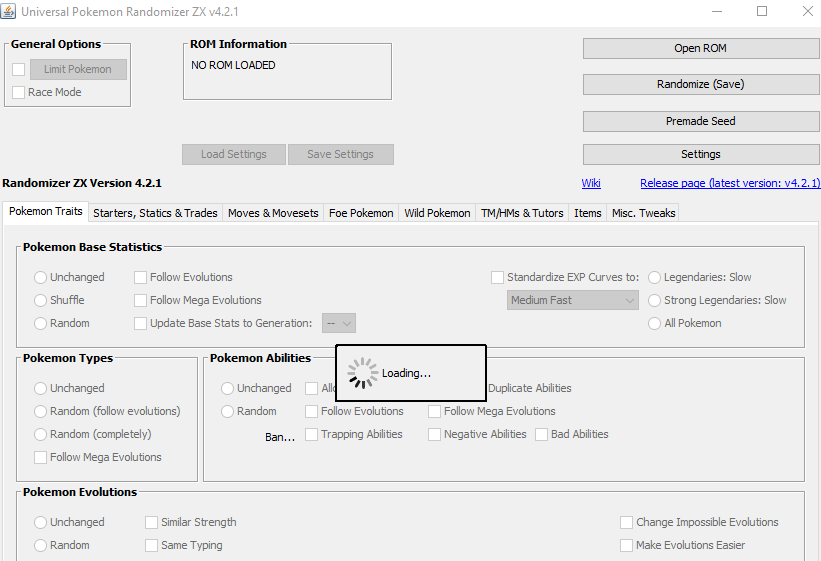
Task: Open the Release page link
Action: click(730, 183)
